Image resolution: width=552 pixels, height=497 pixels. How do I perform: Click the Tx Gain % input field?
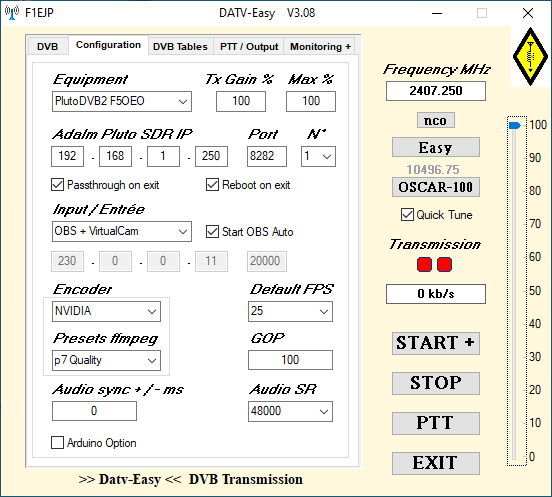(x=241, y=101)
